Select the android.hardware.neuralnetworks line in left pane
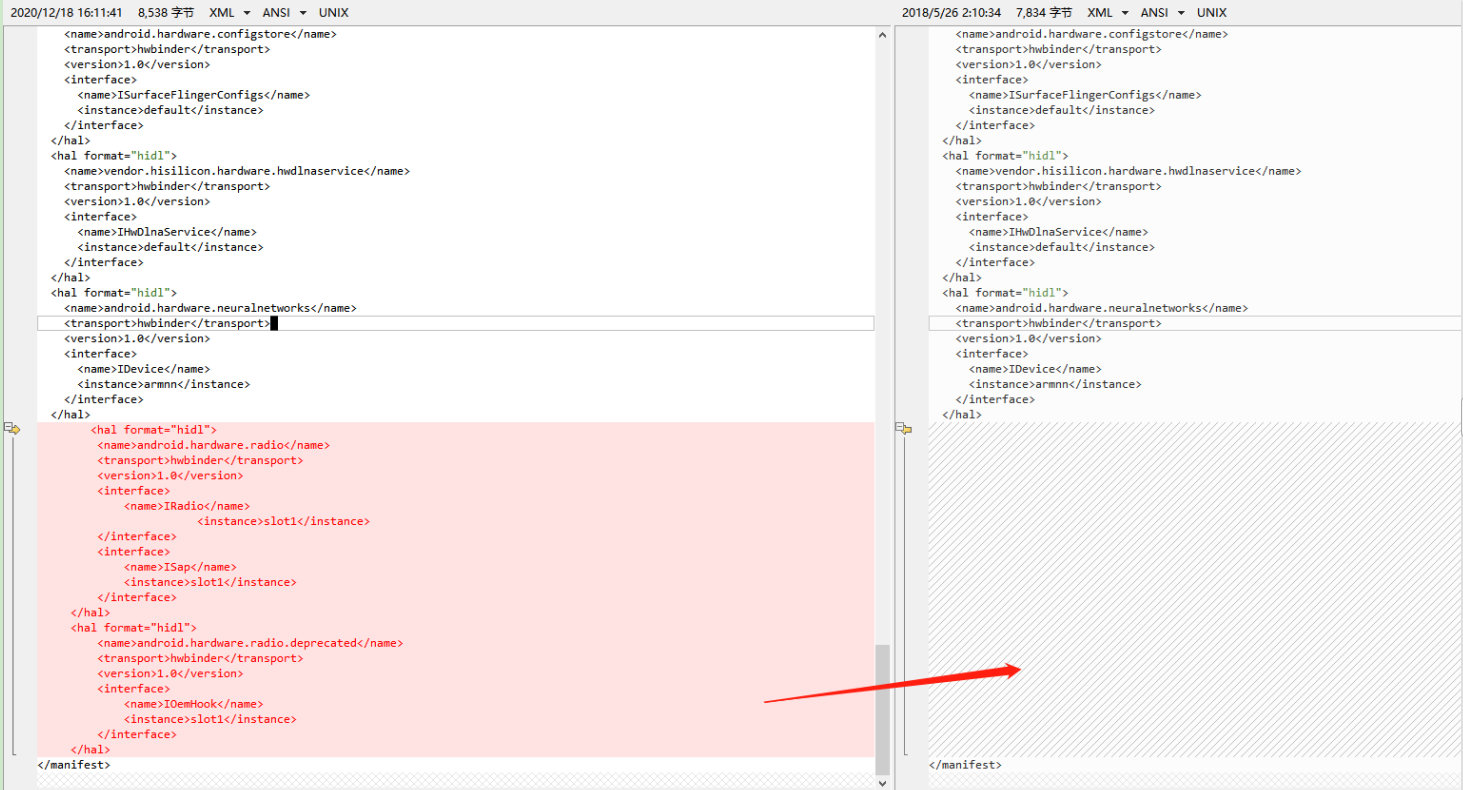 210,308
